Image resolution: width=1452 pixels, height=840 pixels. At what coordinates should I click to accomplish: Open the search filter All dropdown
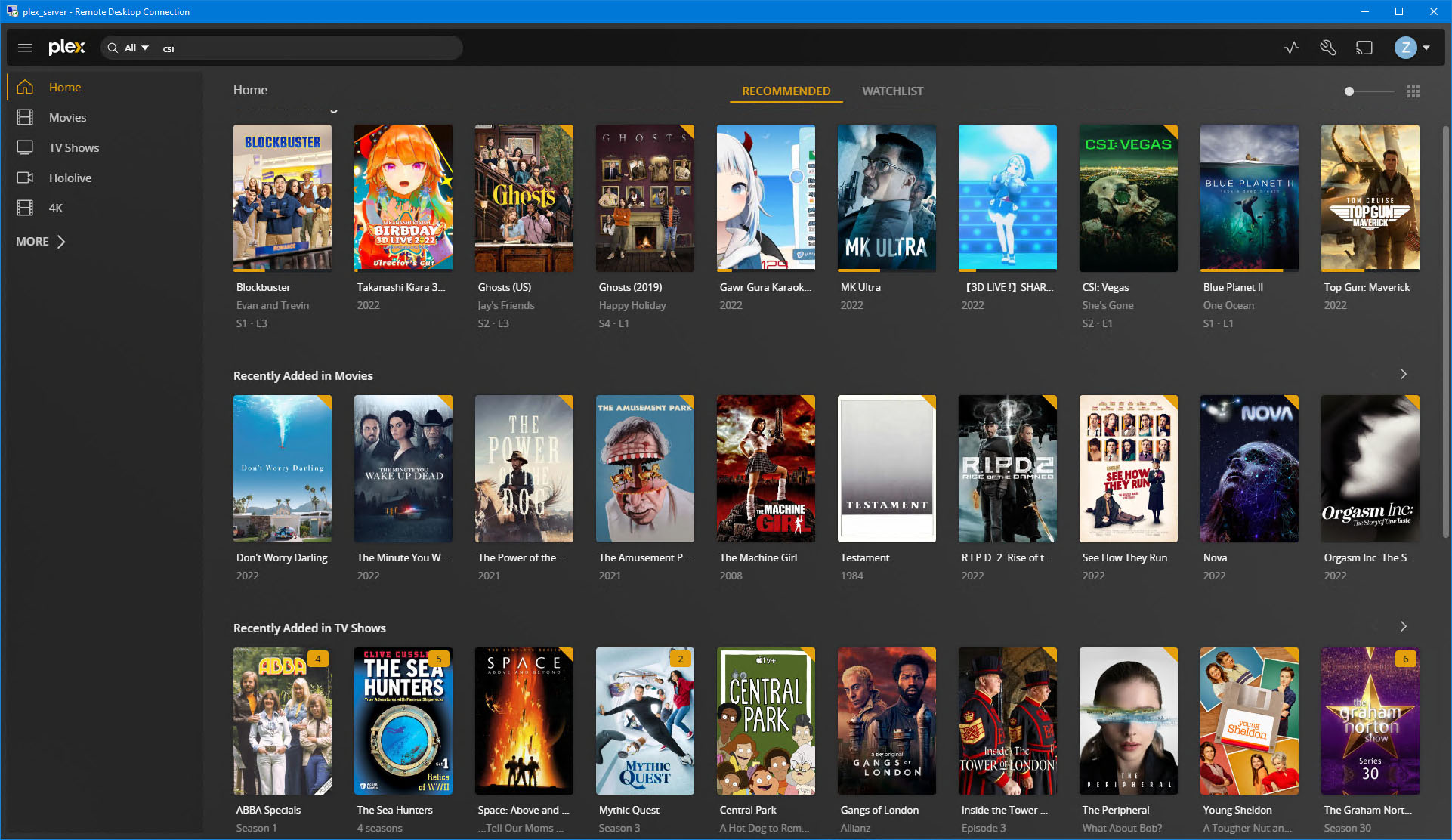137,48
